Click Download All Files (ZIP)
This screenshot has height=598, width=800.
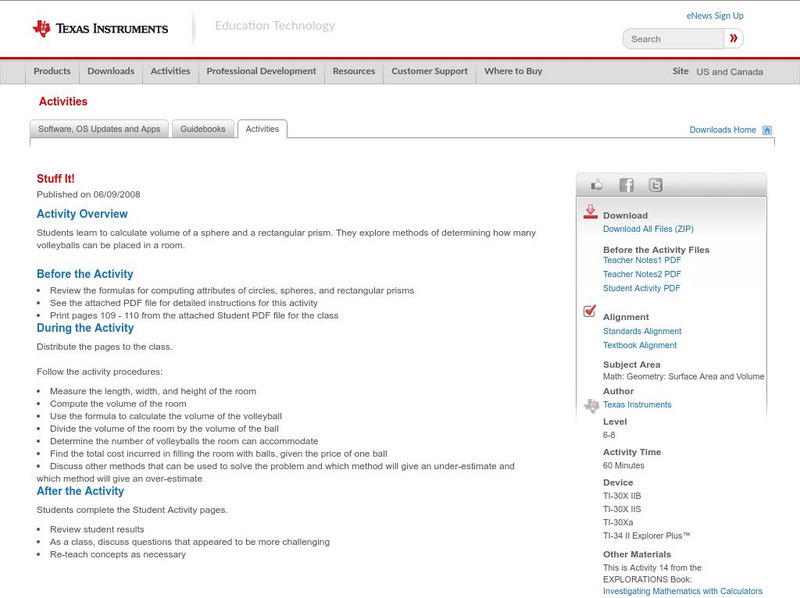pyautogui.click(x=648, y=229)
